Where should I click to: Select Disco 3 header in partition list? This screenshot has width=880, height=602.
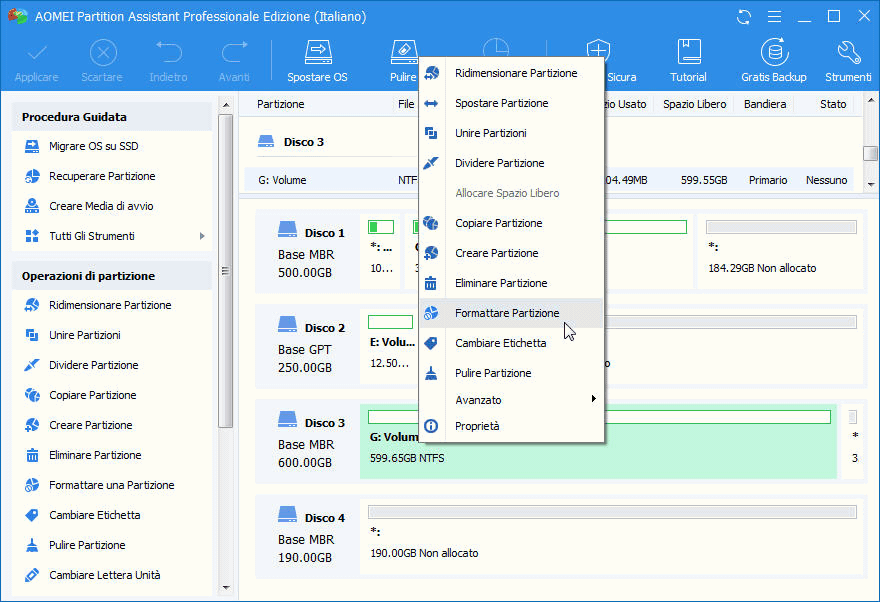click(x=304, y=143)
